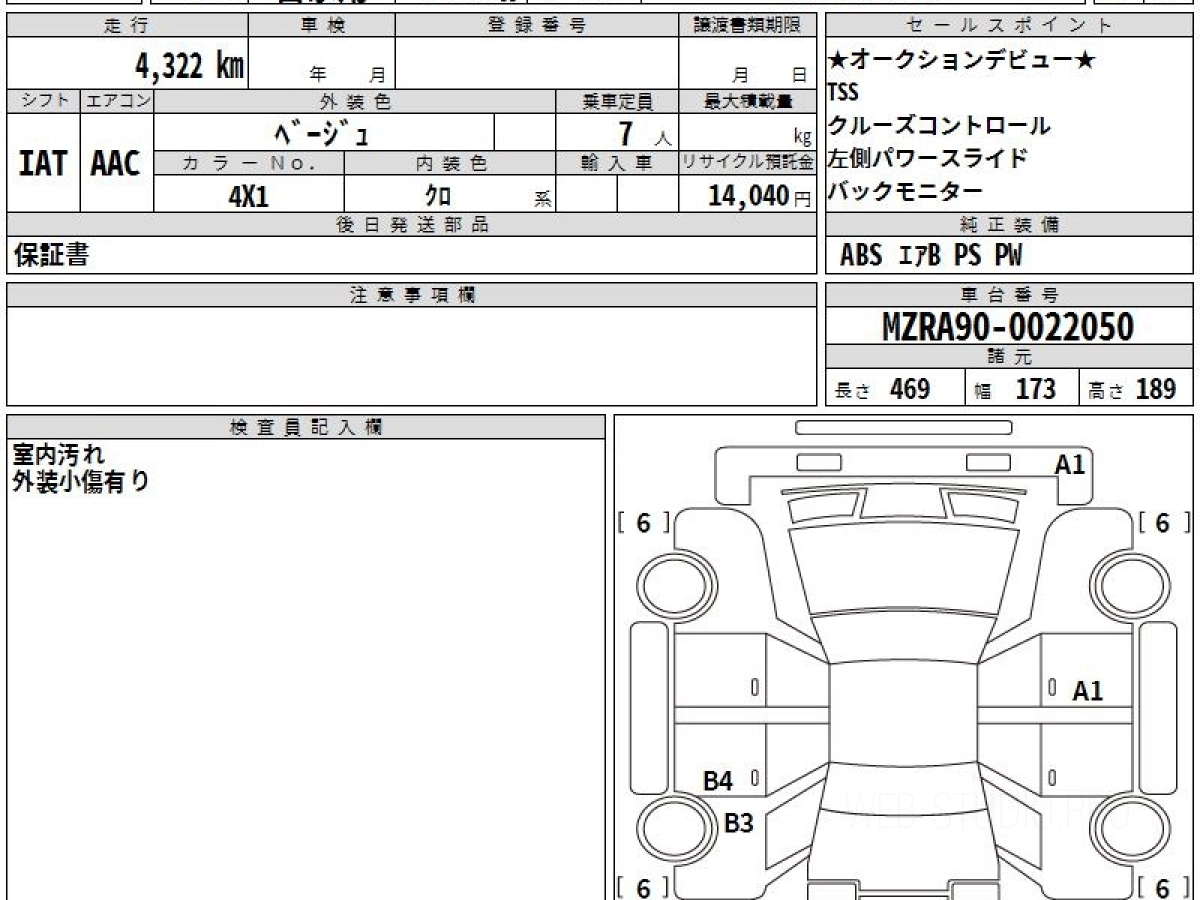Select the ★オークションデビュー★ sales point line
Screen dimensions: 1200x900
[961, 60]
